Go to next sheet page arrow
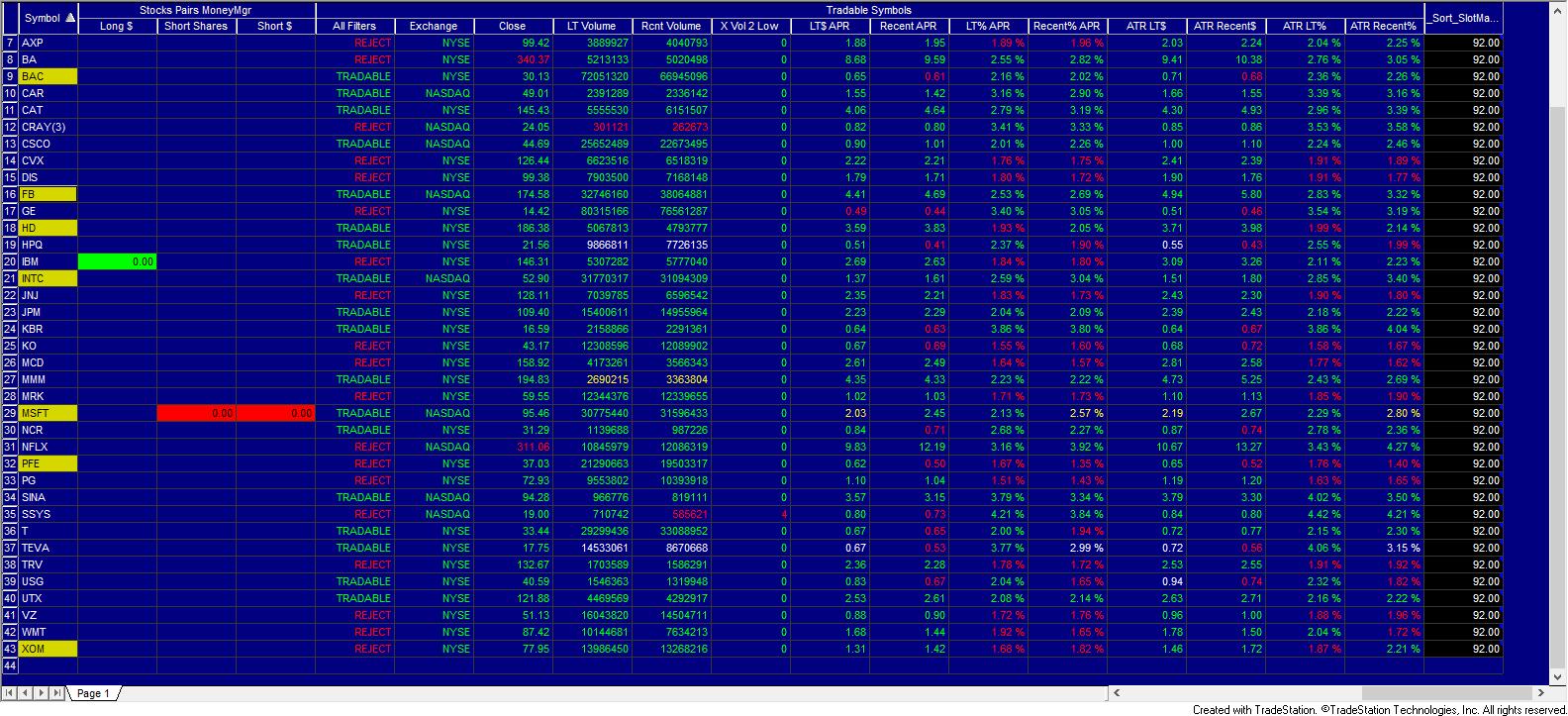The width and height of the screenshot is (1568, 716). [x=41, y=692]
